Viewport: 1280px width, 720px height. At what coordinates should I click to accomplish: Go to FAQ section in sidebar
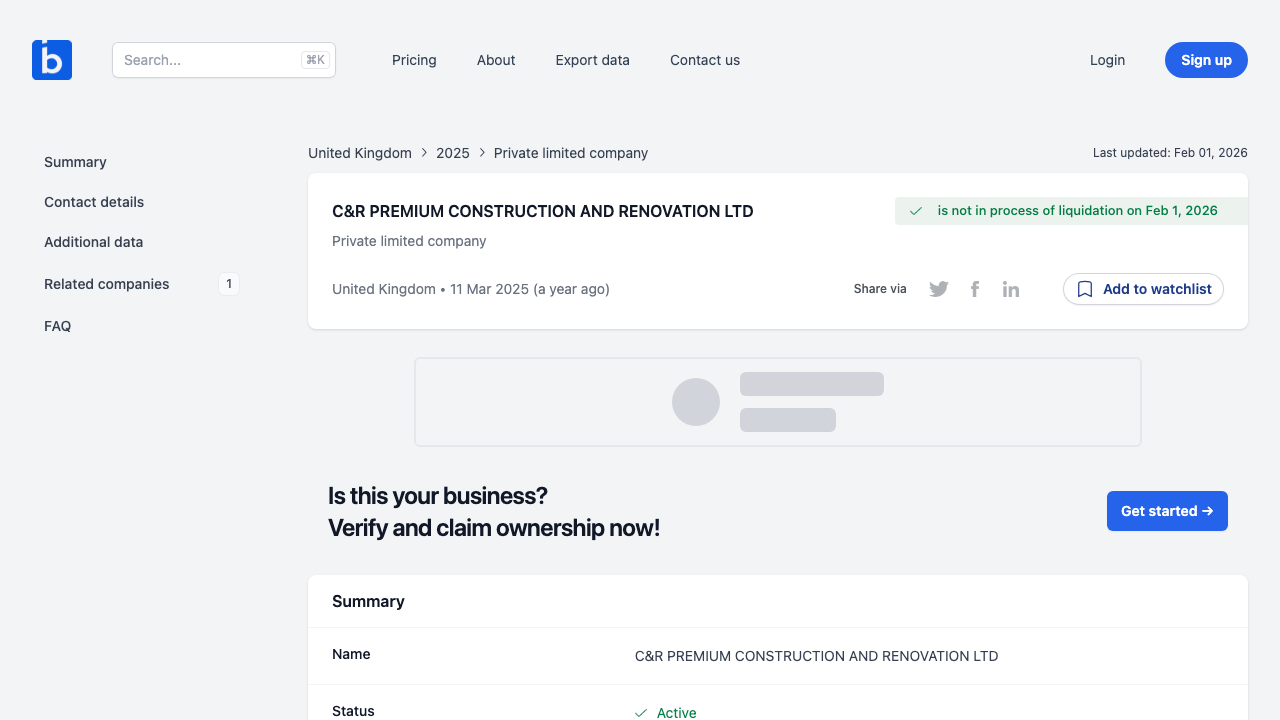pos(58,326)
